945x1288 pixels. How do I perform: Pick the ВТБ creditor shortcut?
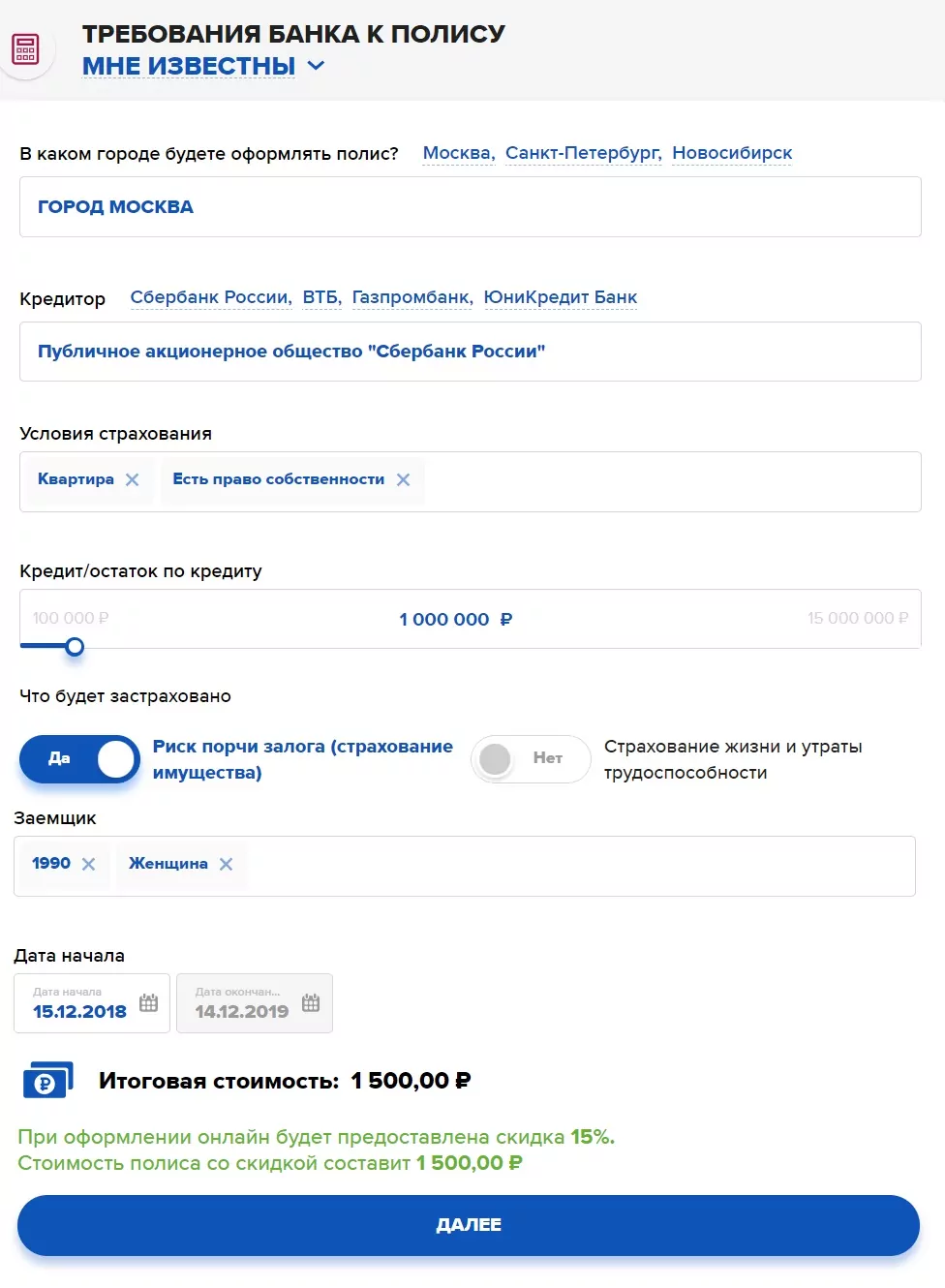(x=320, y=297)
